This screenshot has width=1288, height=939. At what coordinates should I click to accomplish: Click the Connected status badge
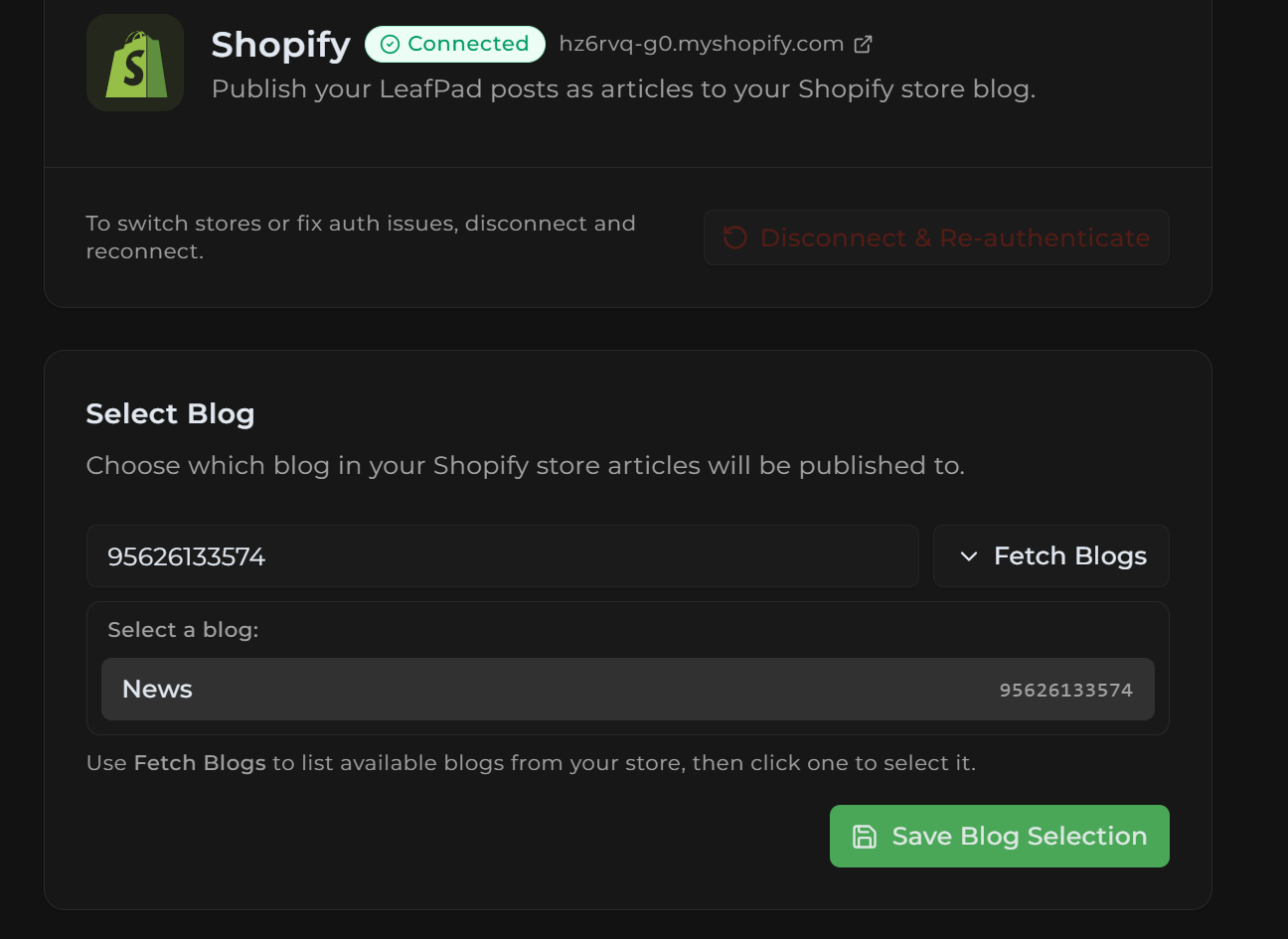pos(455,44)
